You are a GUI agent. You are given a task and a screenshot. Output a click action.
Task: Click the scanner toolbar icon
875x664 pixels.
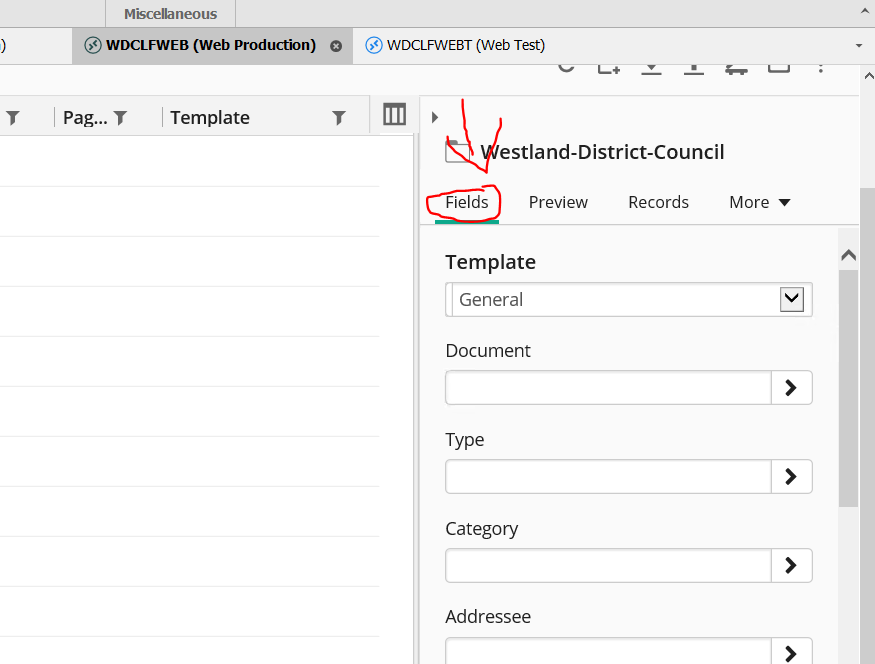click(736, 69)
